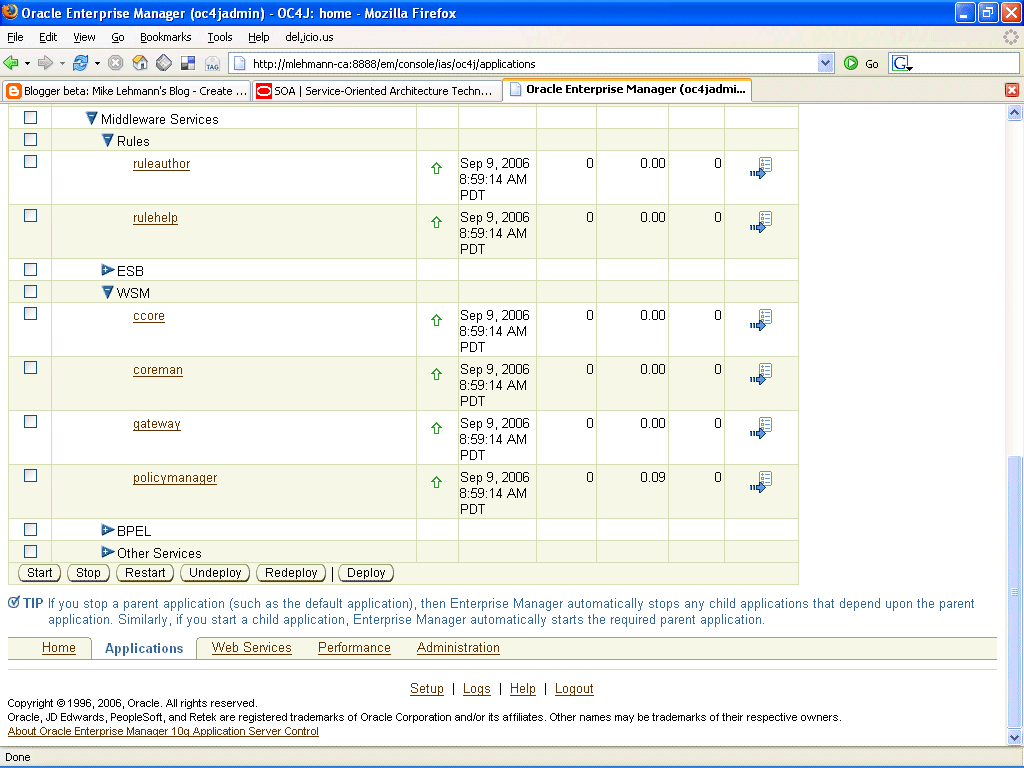Go back with the green back arrow

click(x=11, y=63)
